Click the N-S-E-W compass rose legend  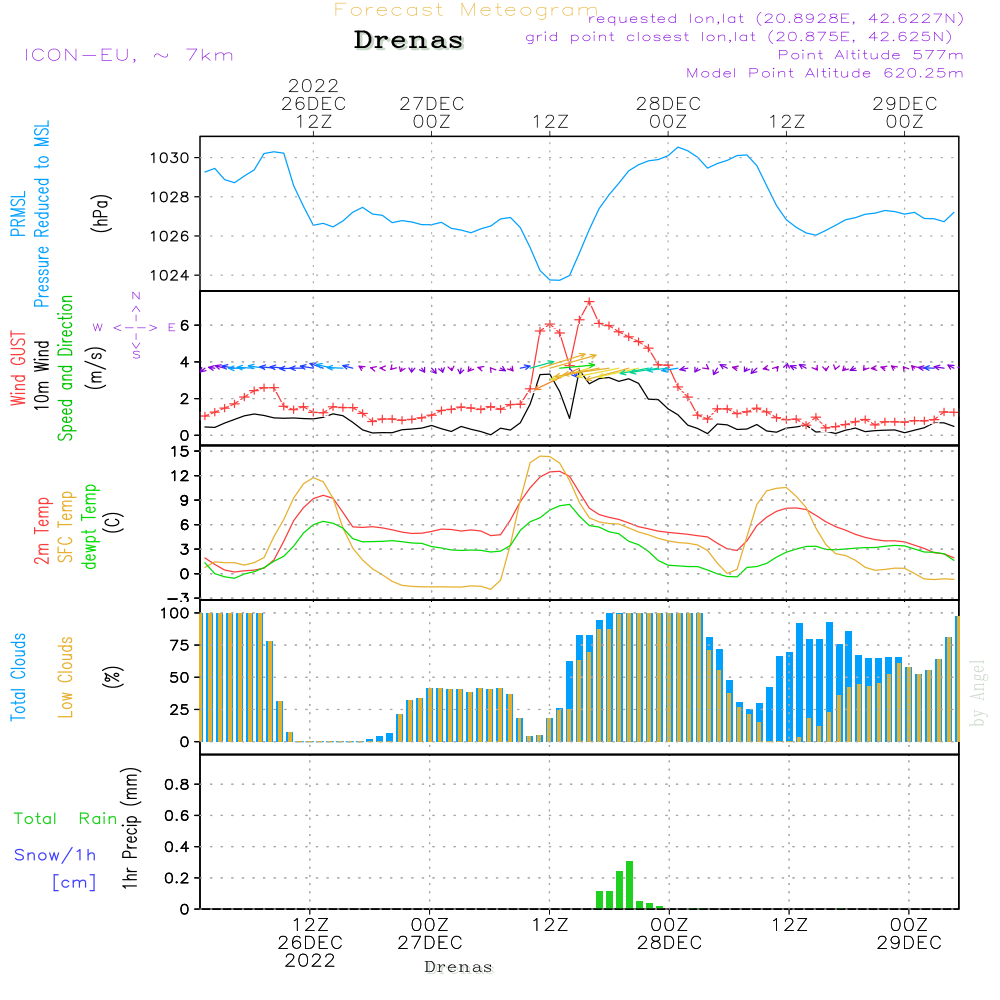(x=135, y=327)
